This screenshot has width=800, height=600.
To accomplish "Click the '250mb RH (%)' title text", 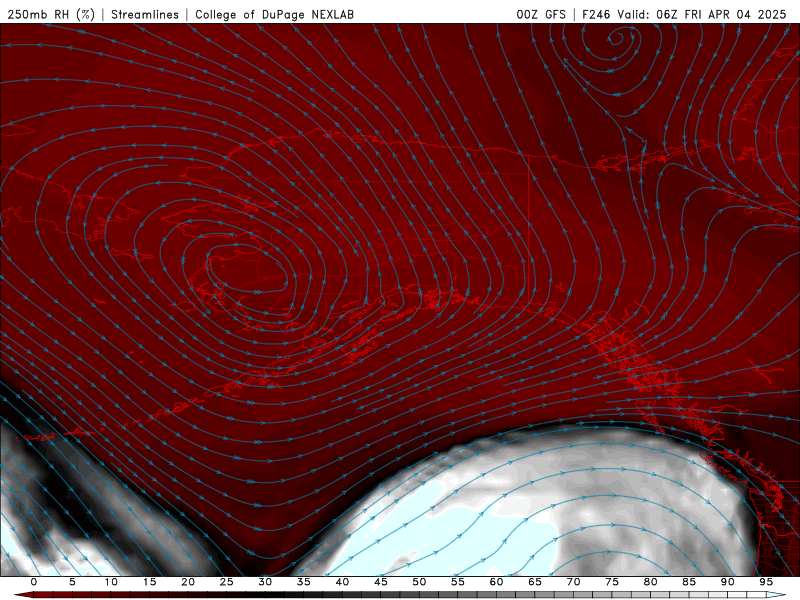I will (51, 15).
